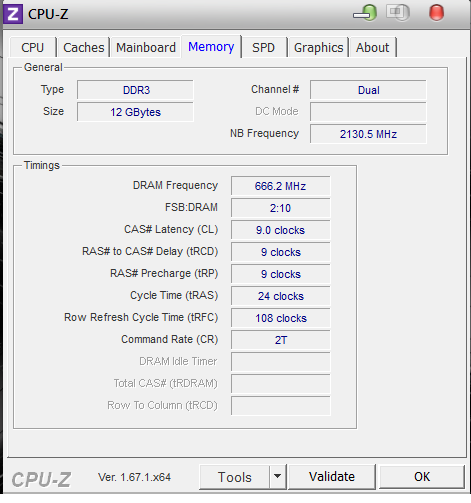This screenshot has width=471, height=503.
Task: Click the red close orb icon
Action: tap(436, 13)
